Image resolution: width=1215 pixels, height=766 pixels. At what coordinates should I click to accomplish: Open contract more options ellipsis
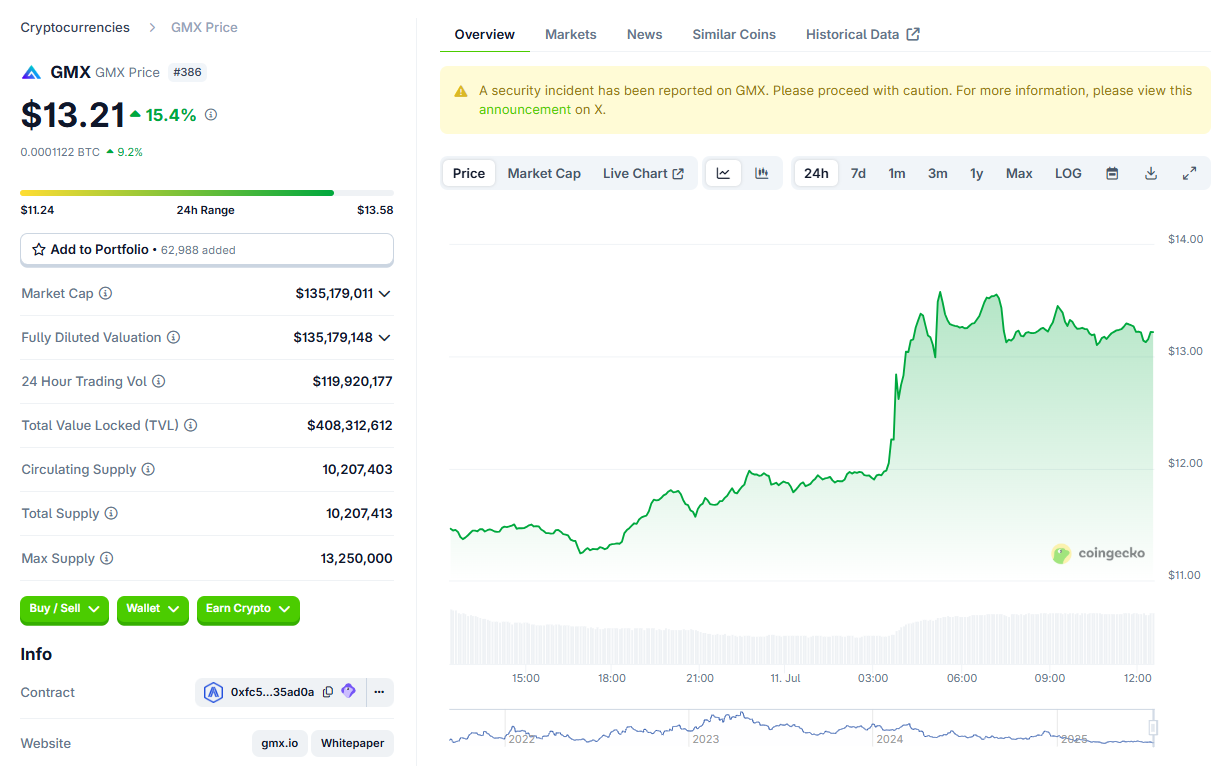379,692
